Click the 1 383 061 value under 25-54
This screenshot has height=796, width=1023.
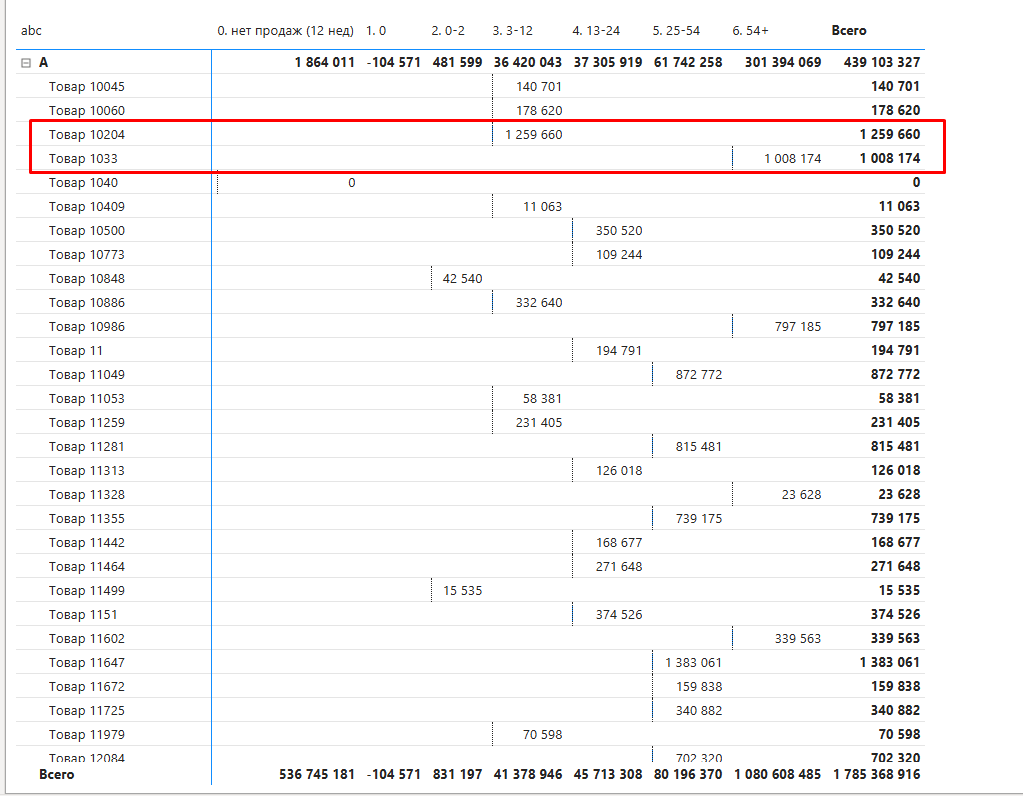(692, 663)
